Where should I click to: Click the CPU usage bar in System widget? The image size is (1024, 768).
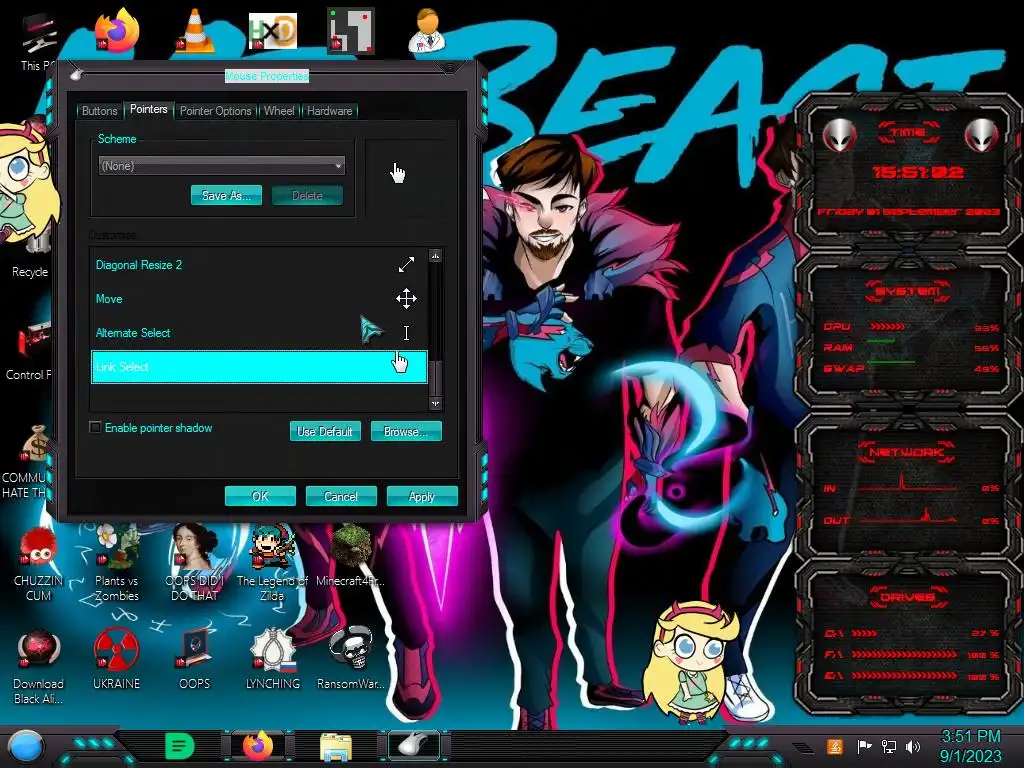(887, 326)
